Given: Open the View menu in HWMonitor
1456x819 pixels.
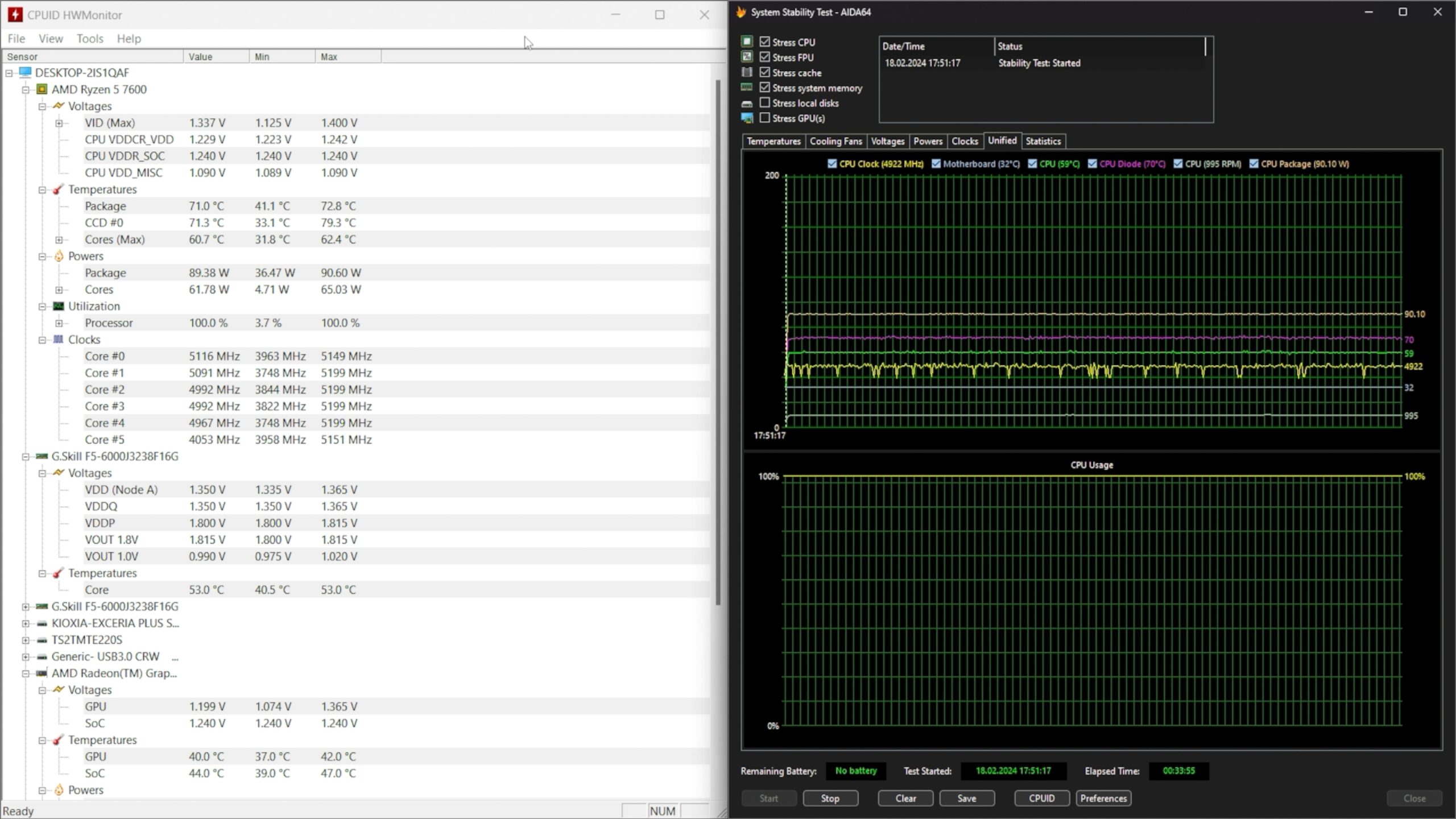Looking at the screenshot, I should (x=51, y=39).
